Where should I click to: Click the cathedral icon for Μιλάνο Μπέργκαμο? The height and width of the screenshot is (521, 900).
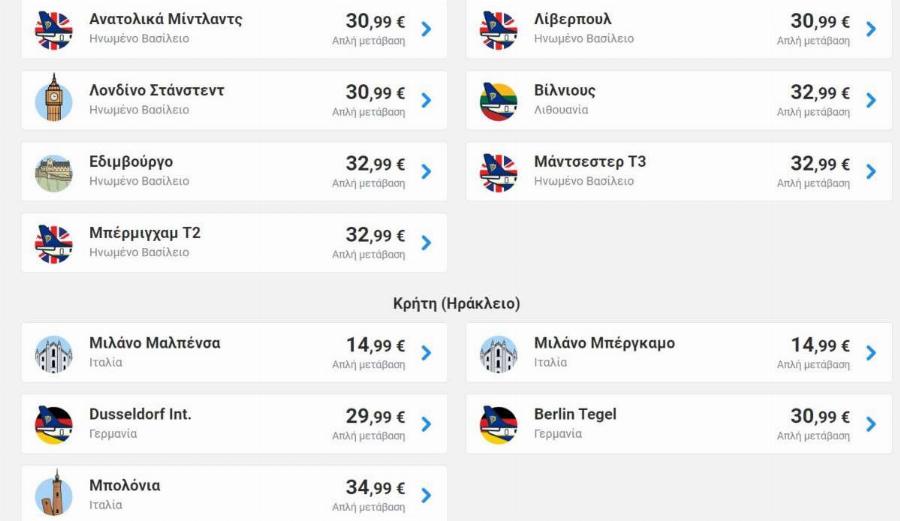coord(498,353)
